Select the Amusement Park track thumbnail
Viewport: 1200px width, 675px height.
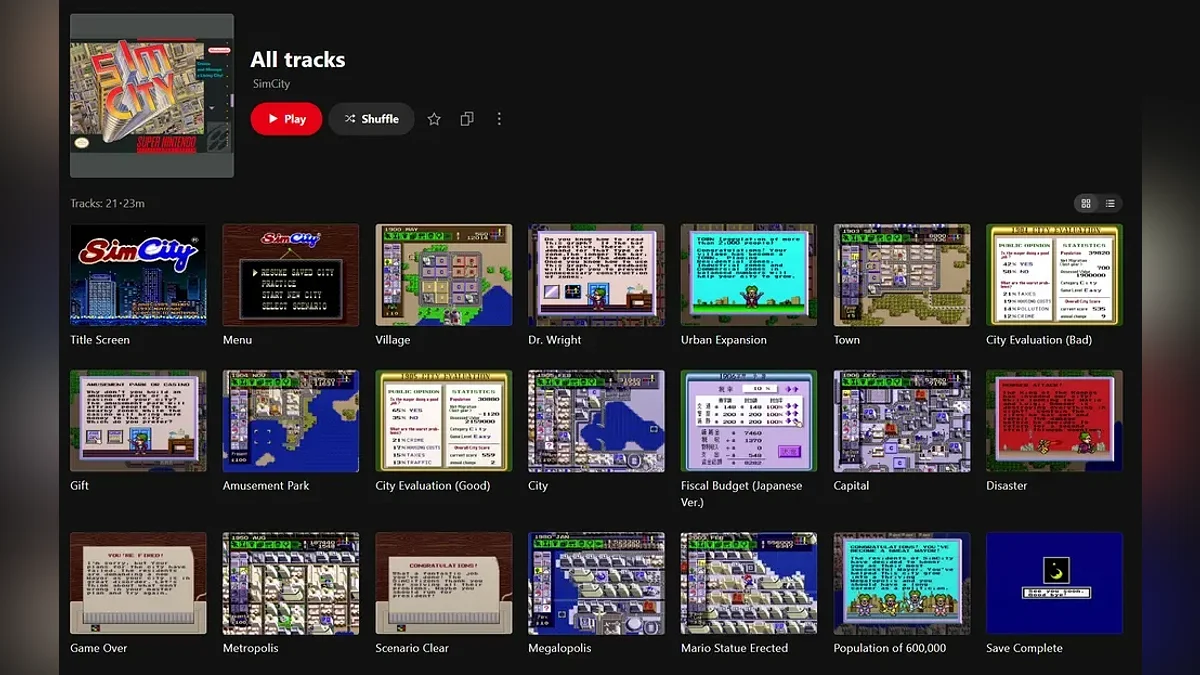[x=291, y=421]
